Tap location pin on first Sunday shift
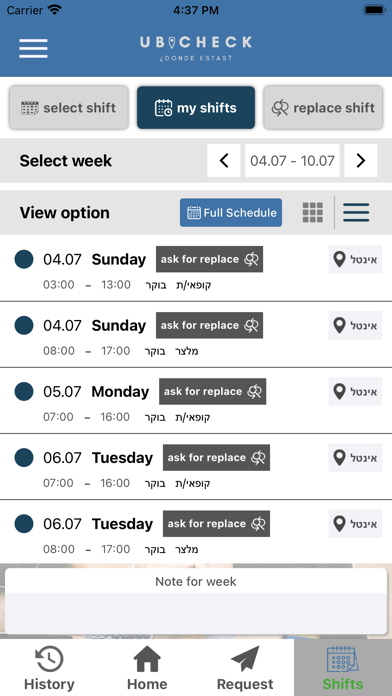Image resolution: width=392 pixels, height=696 pixels. point(340,259)
